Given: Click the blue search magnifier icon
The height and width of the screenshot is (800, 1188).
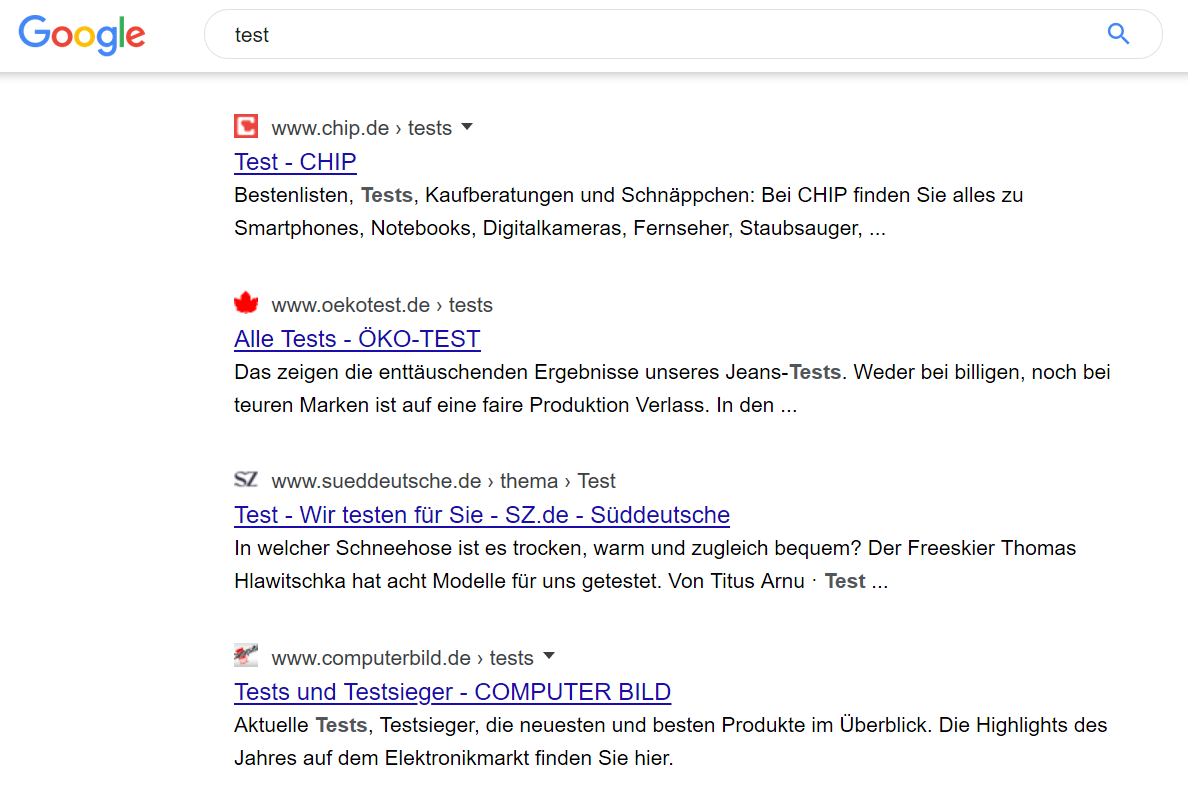Looking at the screenshot, I should (1118, 34).
